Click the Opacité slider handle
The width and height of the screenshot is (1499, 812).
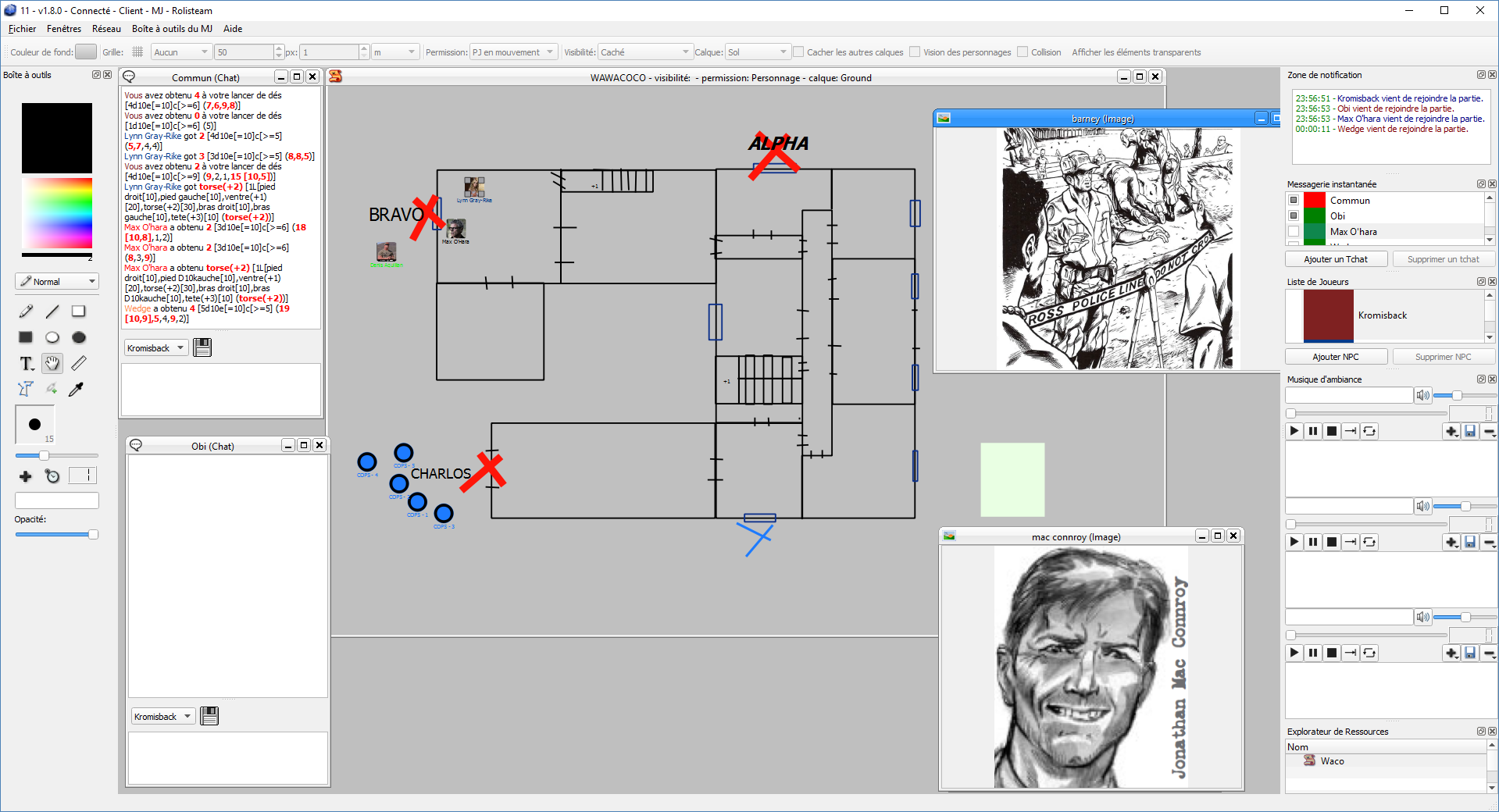[93, 535]
